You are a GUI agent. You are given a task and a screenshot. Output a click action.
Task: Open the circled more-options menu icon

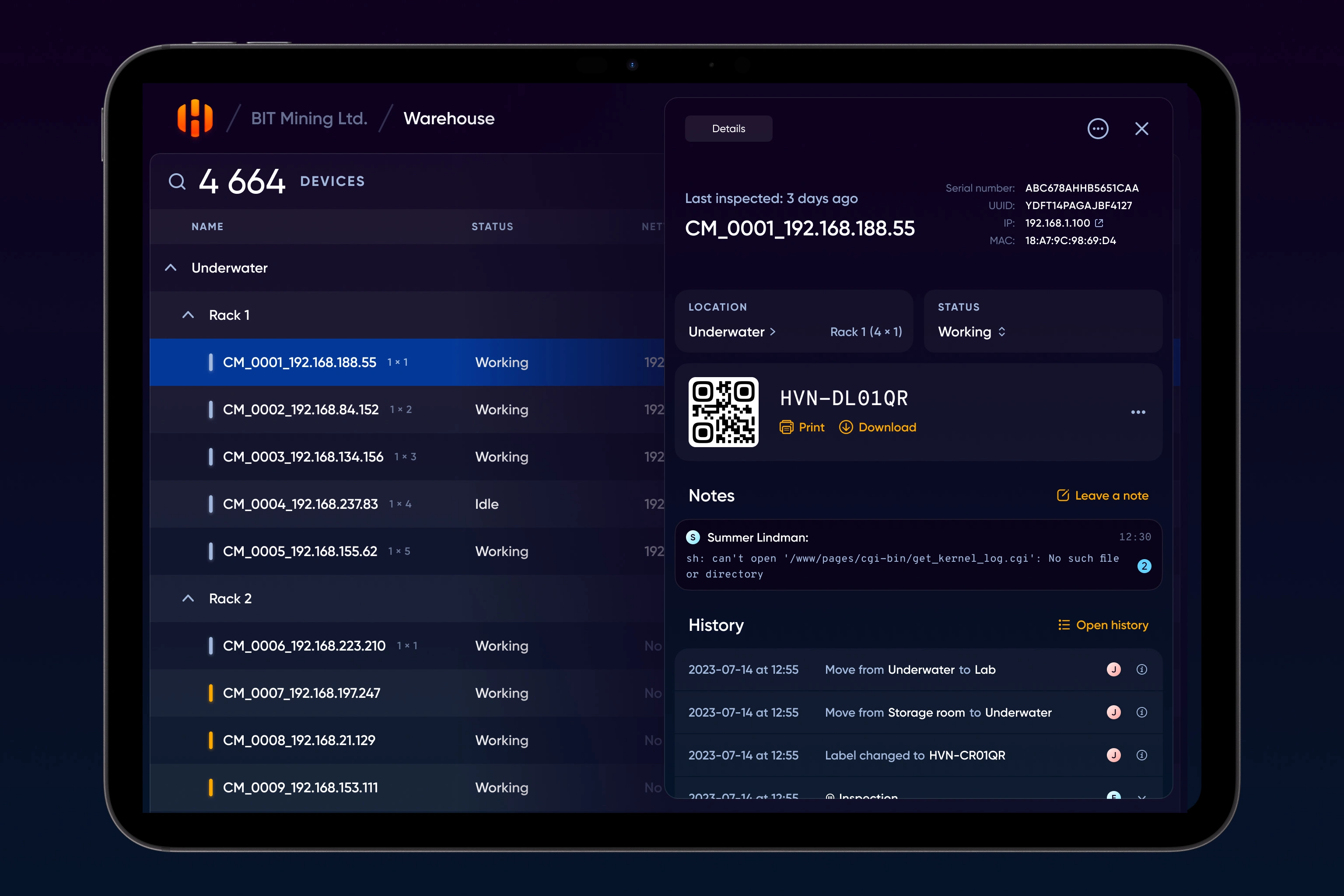(x=1097, y=129)
